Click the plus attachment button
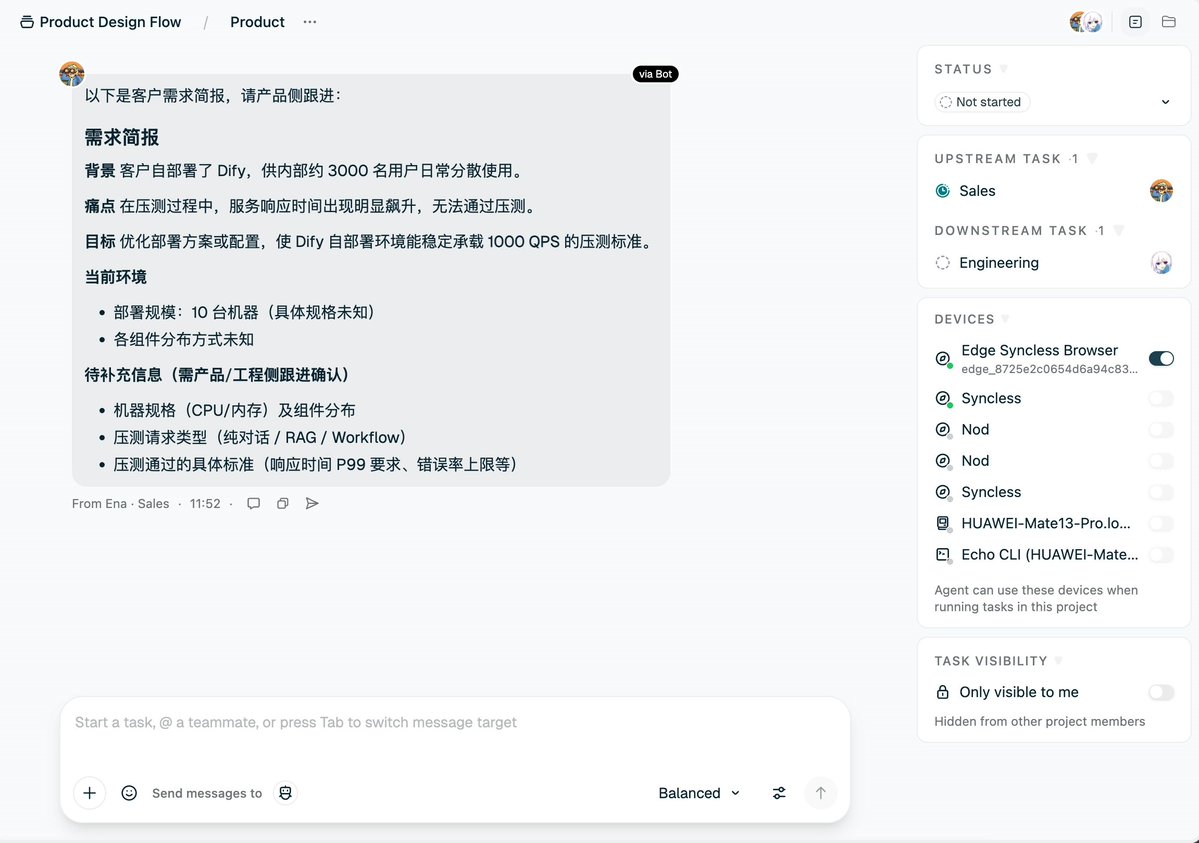The image size is (1199, 843). pos(89,793)
